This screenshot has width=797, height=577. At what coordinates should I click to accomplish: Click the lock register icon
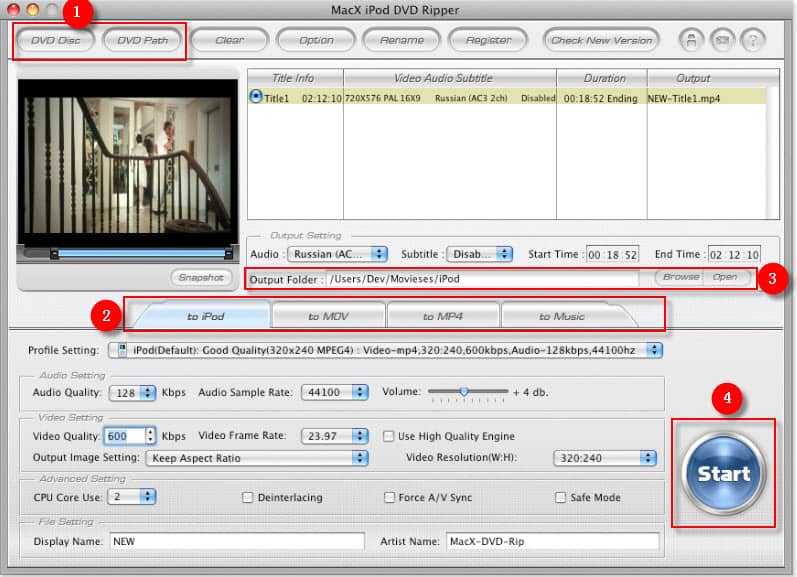click(x=689, y=40)
